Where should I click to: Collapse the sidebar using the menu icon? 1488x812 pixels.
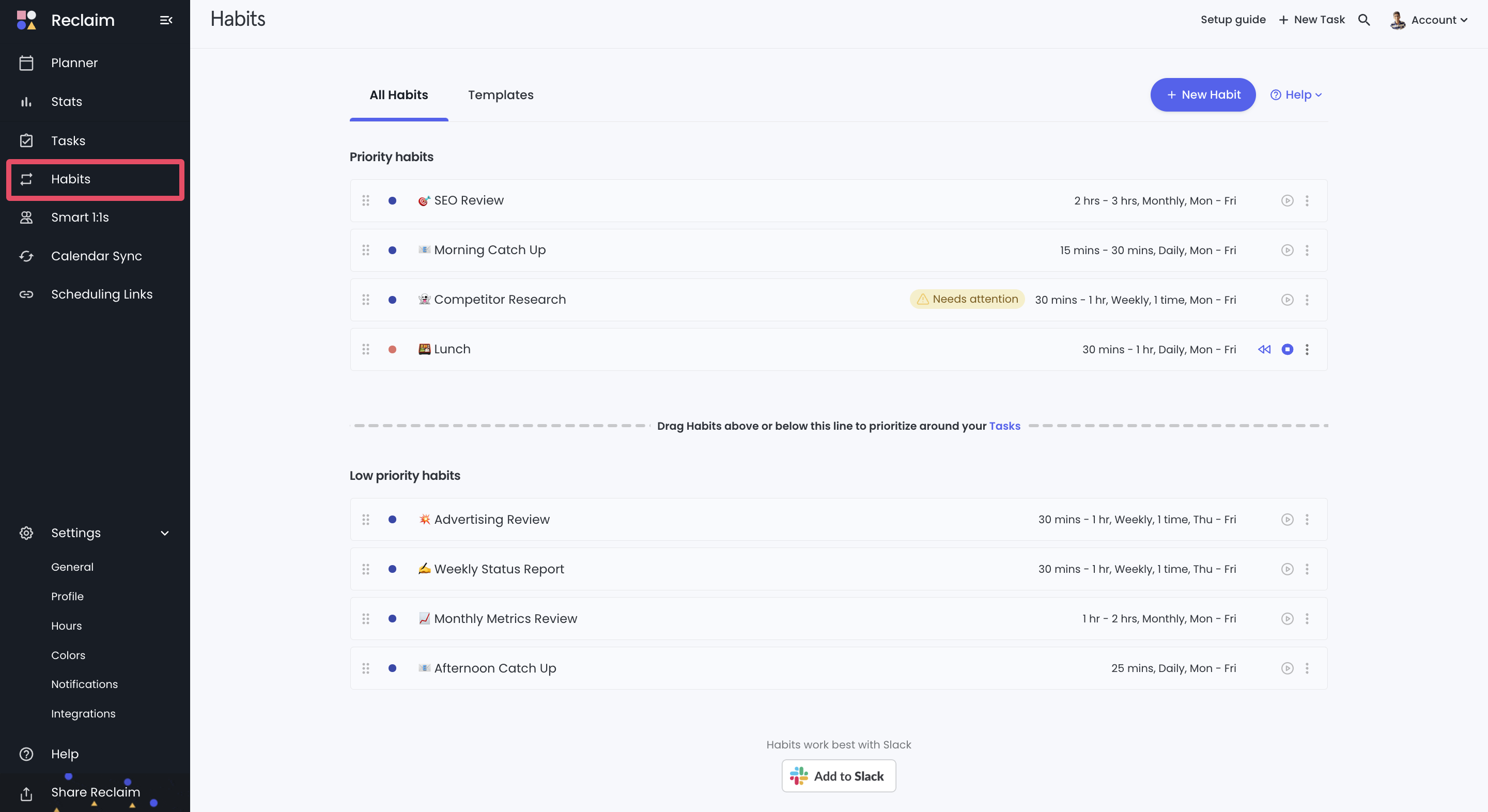pyautogui.click(x=166, y=20)
